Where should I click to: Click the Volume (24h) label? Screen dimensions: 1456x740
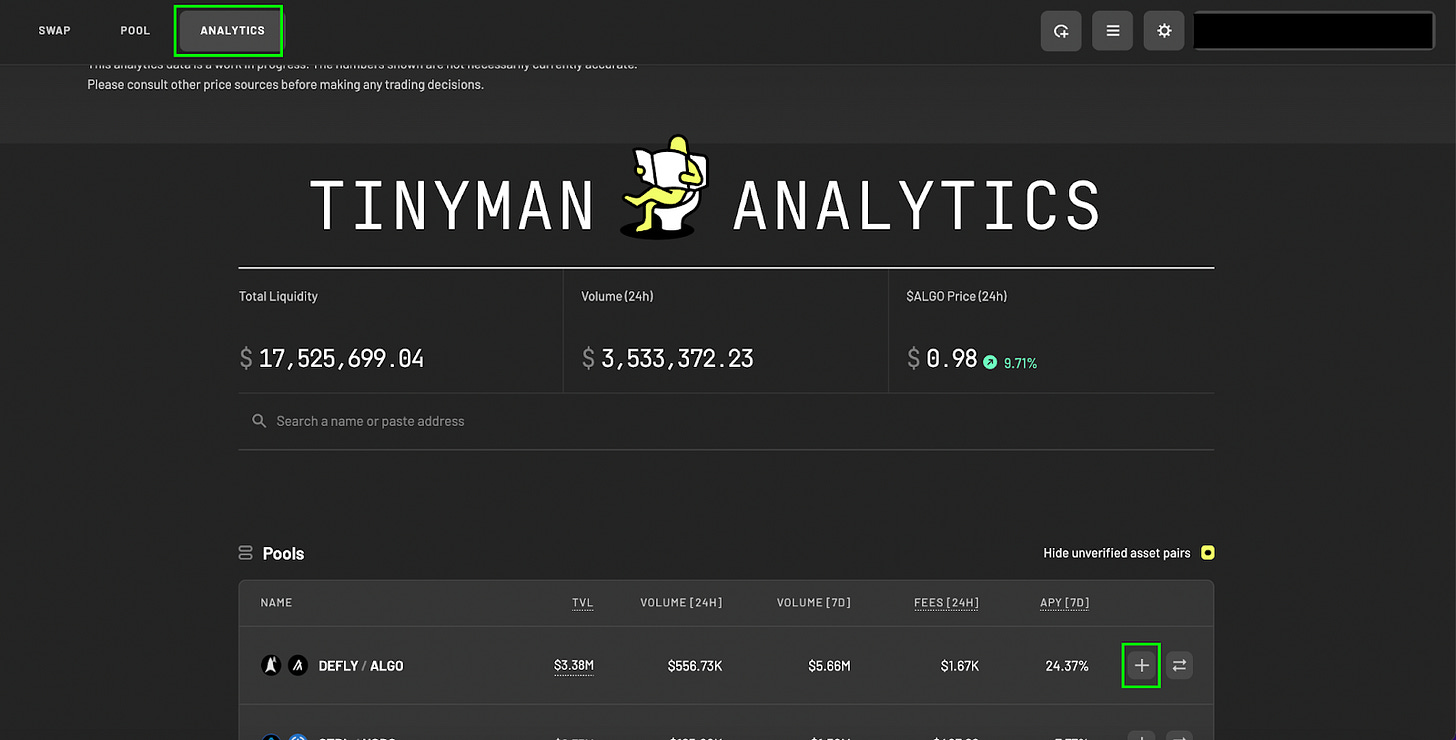617,297
